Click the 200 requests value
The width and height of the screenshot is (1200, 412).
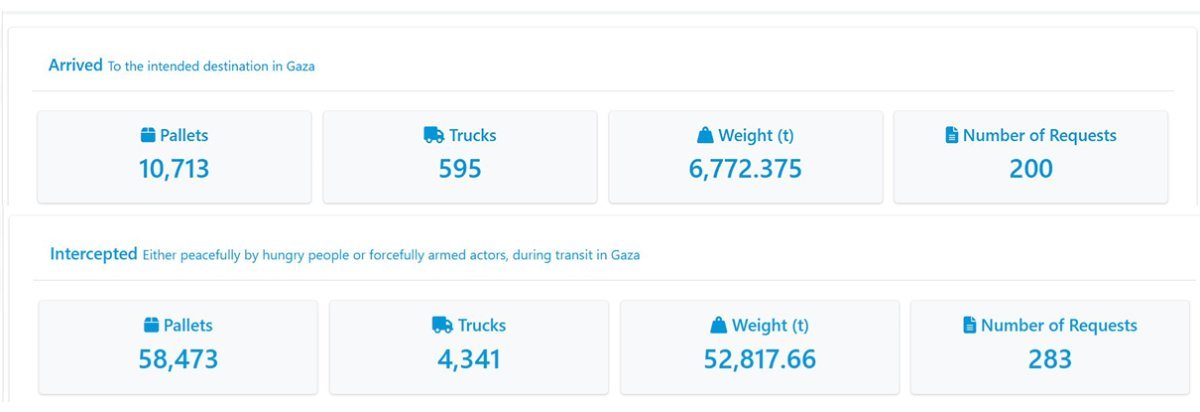pos(1030,168)
